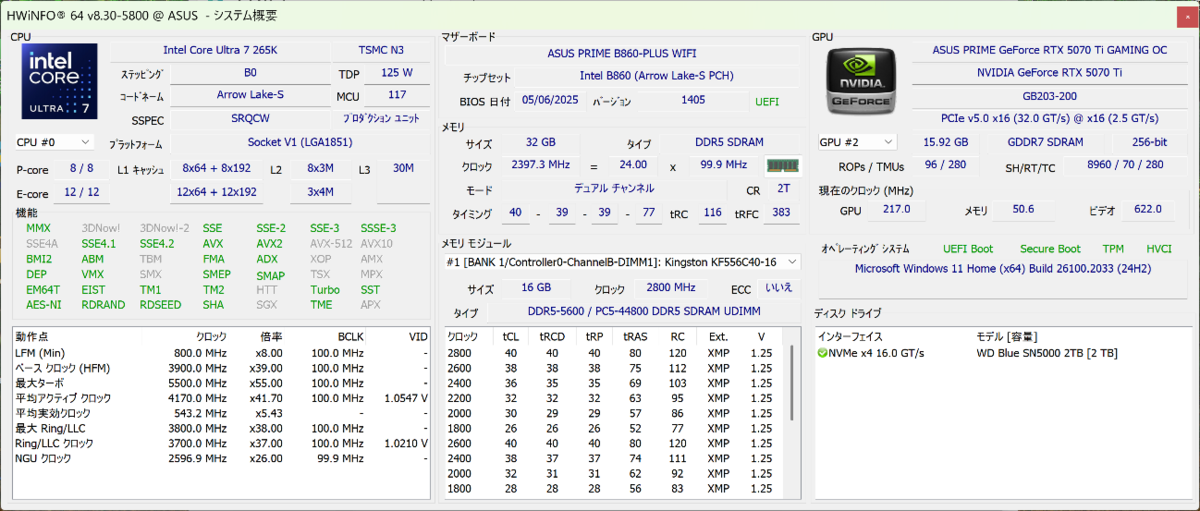
Task: Select the WD Blue SN5000 2TB drive entry
Action: 1046,353
